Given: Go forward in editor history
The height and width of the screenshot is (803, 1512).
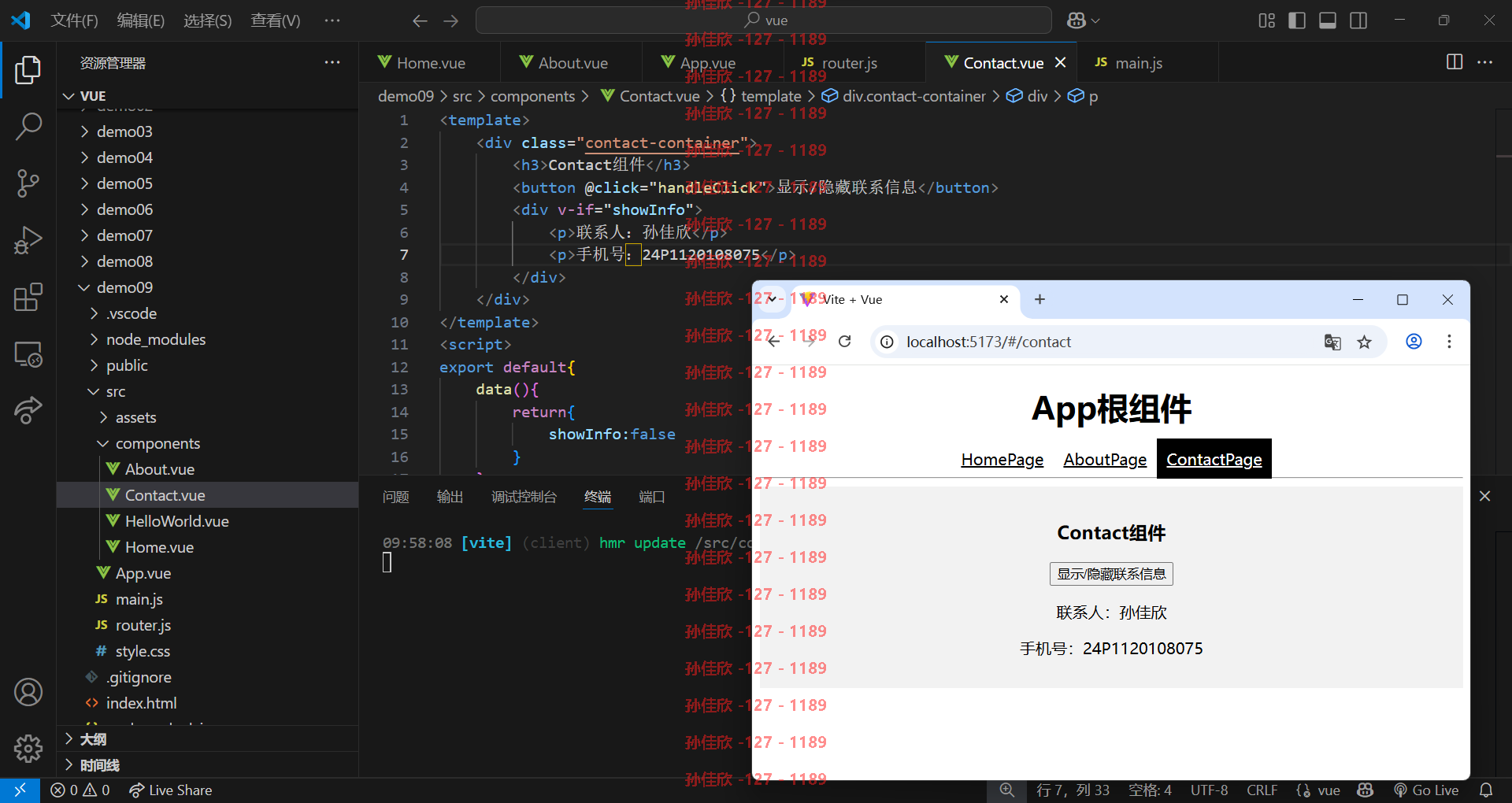Looking at the screenshot, I should pyautogui.click(x=451, y=20).
